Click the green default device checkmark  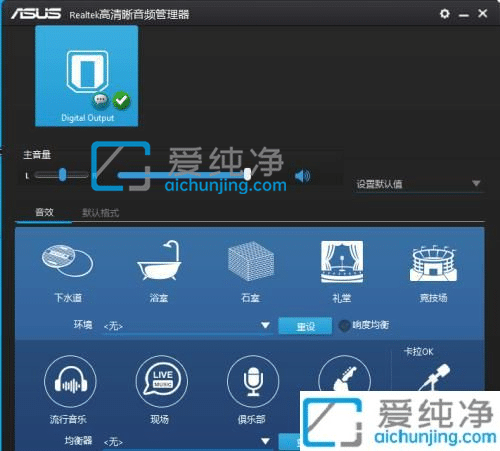(121, 100)
